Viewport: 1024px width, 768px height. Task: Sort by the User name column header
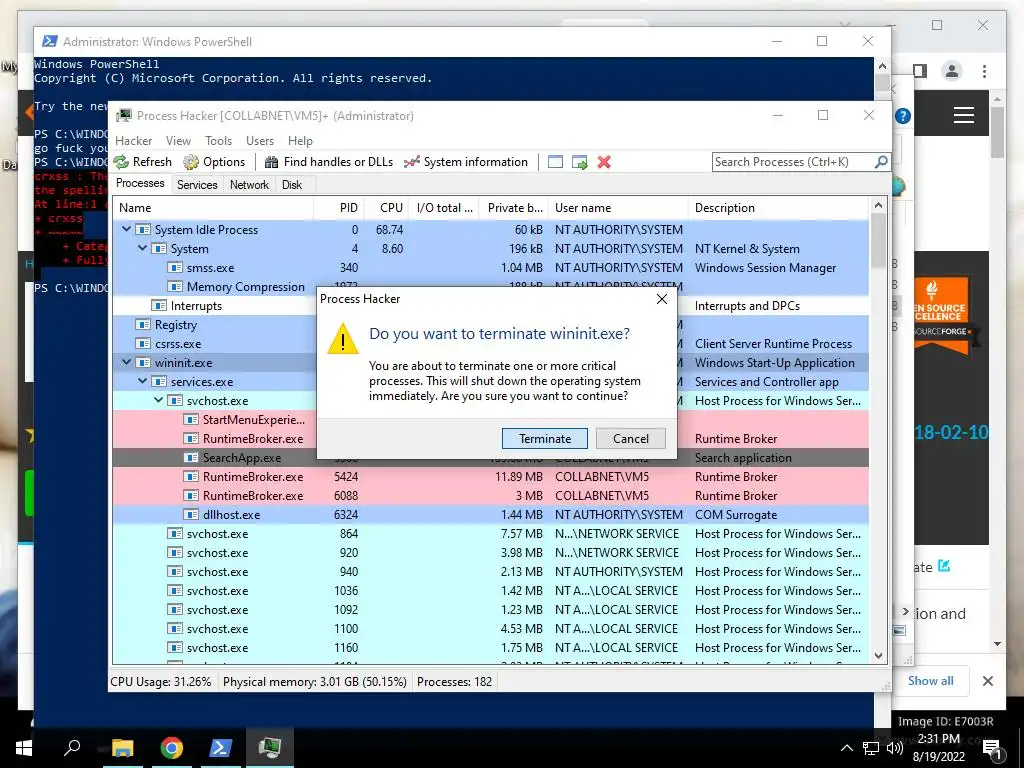pyautogui.click(x=618, y=208)
